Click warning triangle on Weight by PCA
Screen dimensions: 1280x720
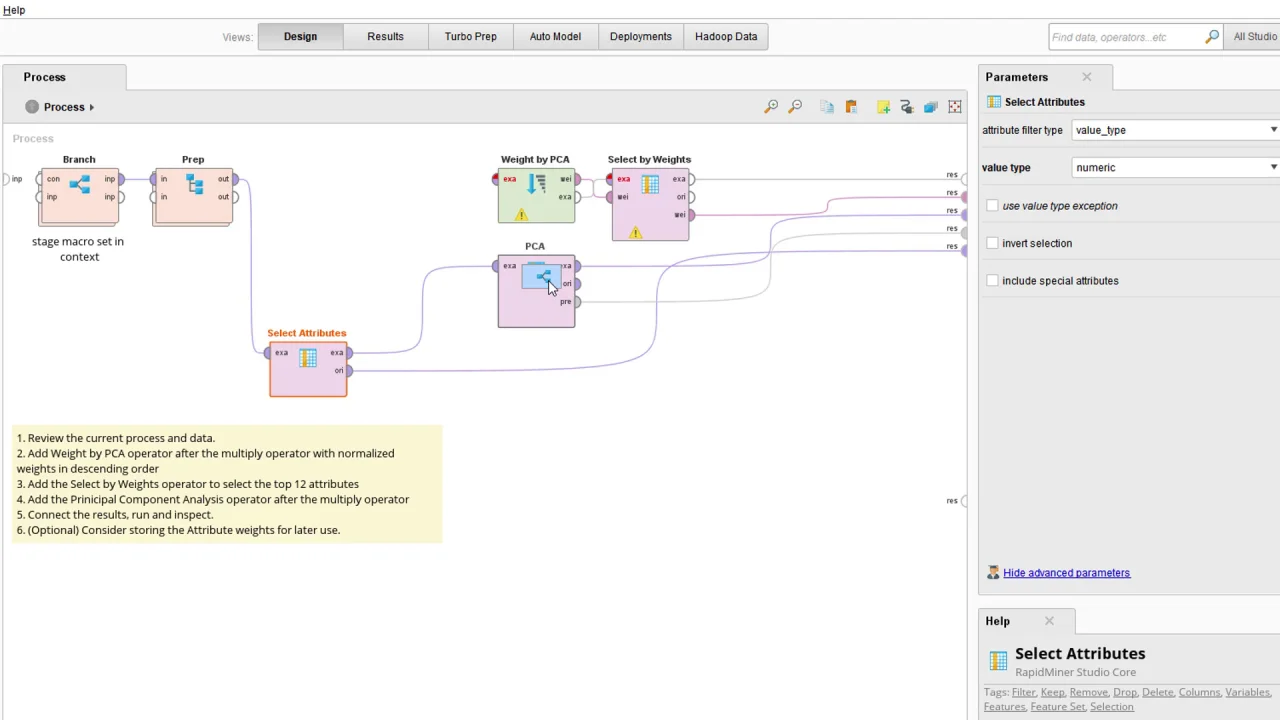(521, 215)
